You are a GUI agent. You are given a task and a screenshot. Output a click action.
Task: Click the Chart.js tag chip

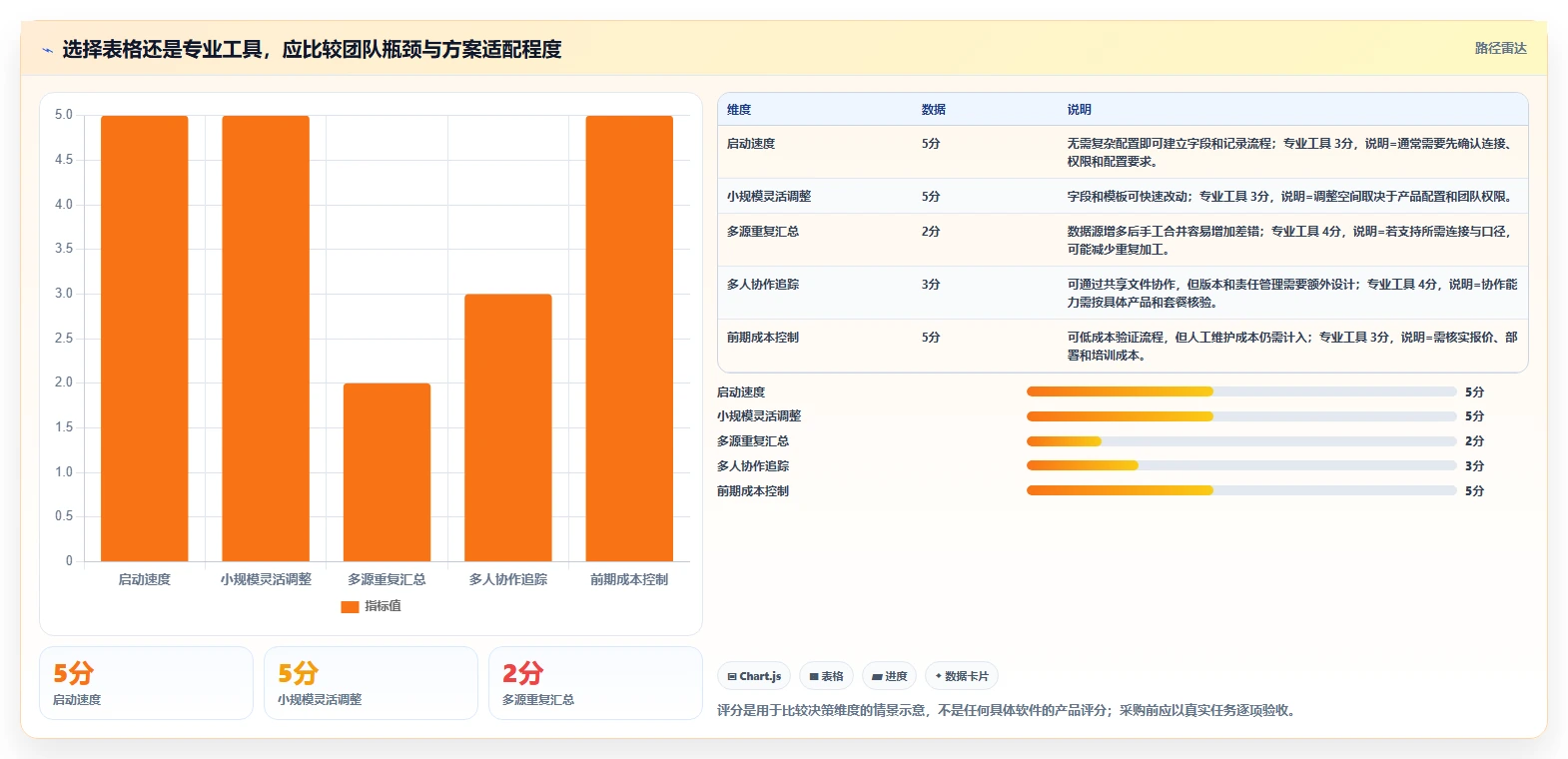click(754, 676)
